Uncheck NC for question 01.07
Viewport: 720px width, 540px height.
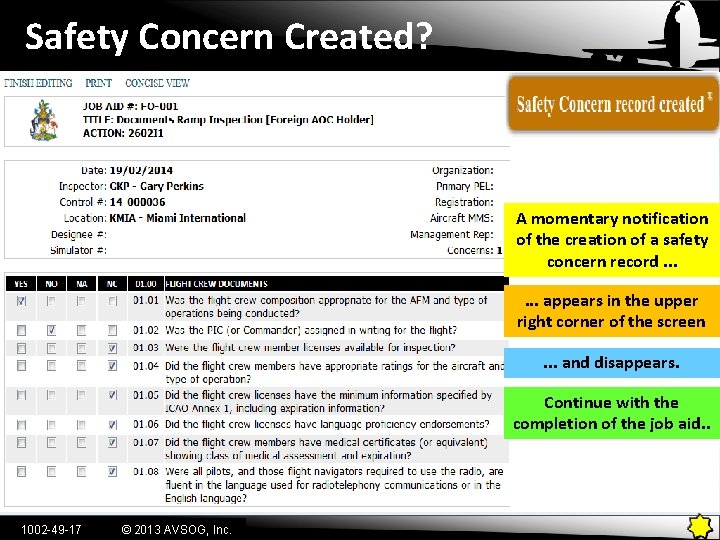pyautogui.click(x=112, y=443)
